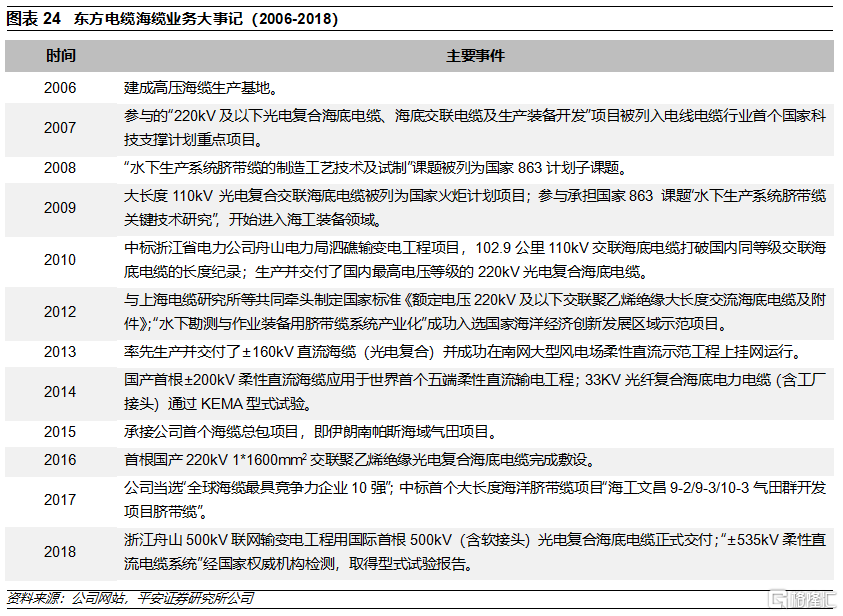Click the 格隆汇 watermark logo icon
Image resolution: width=843 pixels, height=616 pixels.
tap(776, 599)
